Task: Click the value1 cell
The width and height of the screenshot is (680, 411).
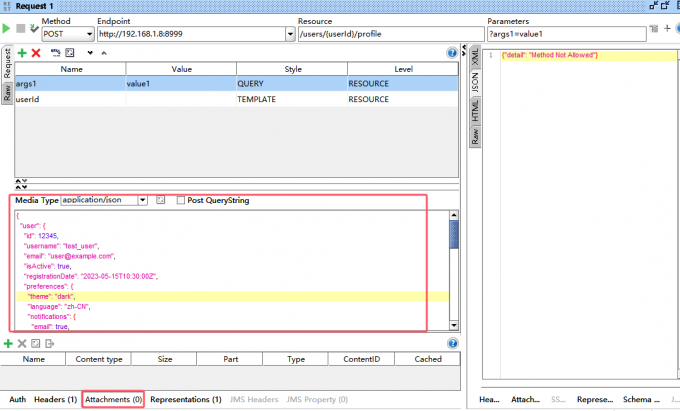Action: click(x=181, y=84)
